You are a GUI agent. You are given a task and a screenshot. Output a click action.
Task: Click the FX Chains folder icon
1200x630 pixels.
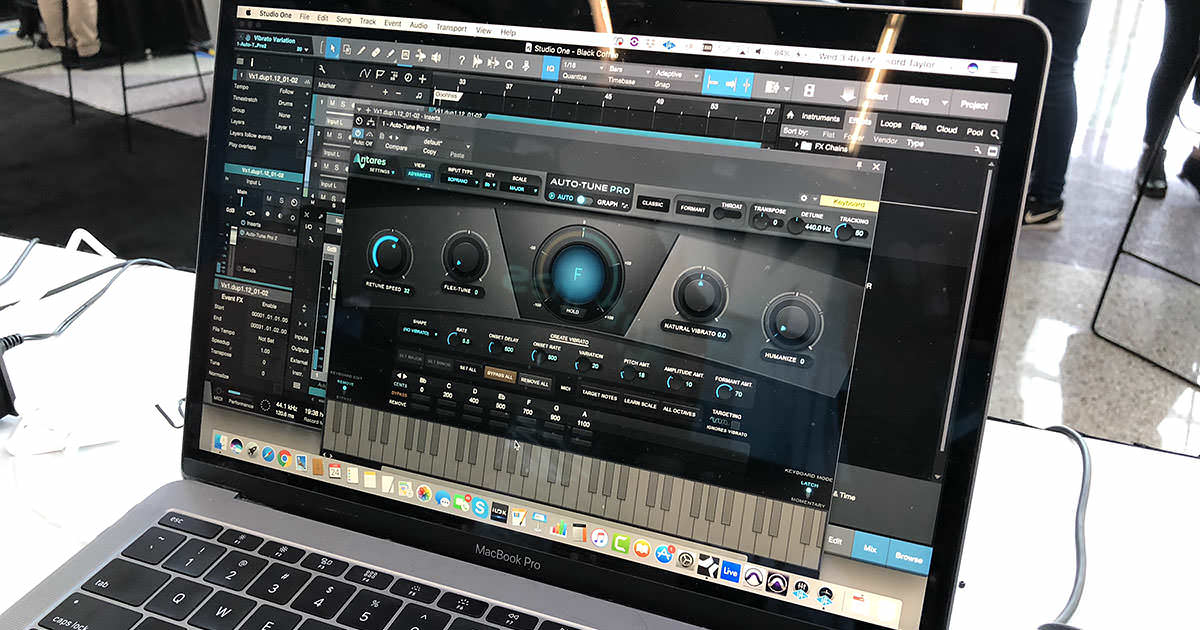point(808,146)
